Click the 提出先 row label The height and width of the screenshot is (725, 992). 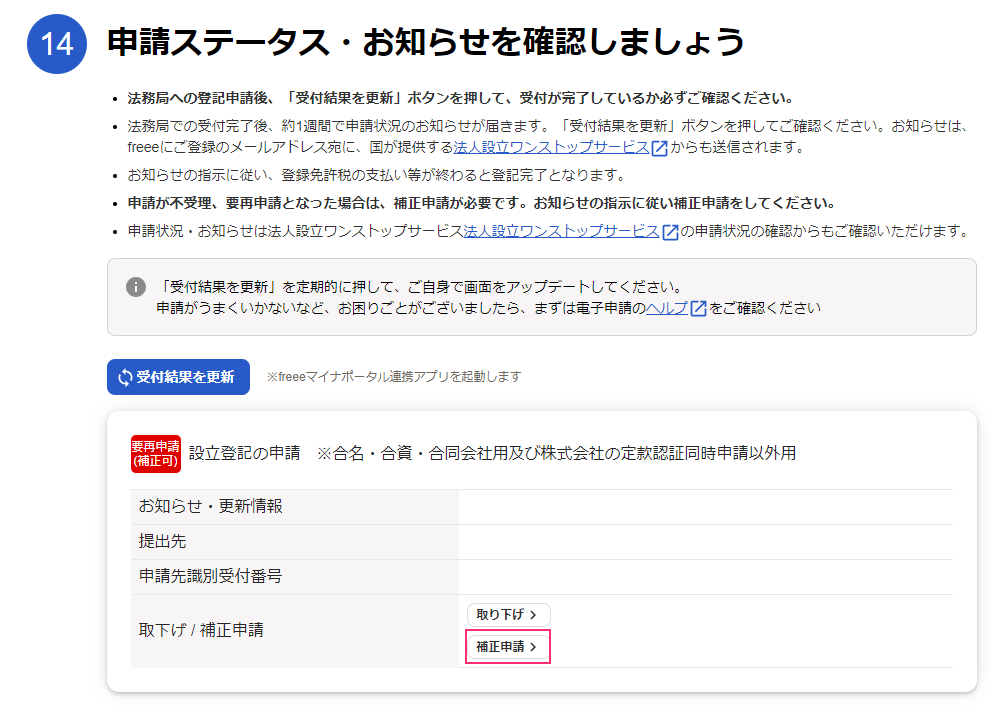click(x=163, y=542)
